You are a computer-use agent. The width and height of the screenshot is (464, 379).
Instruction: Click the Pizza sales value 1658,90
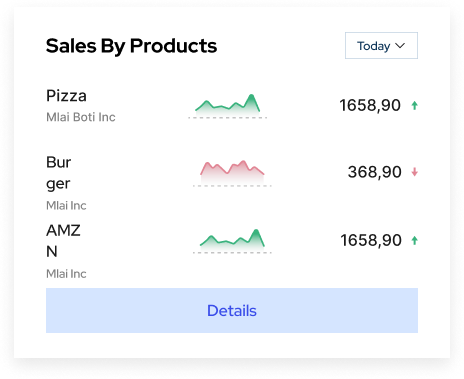pos(370,105)
